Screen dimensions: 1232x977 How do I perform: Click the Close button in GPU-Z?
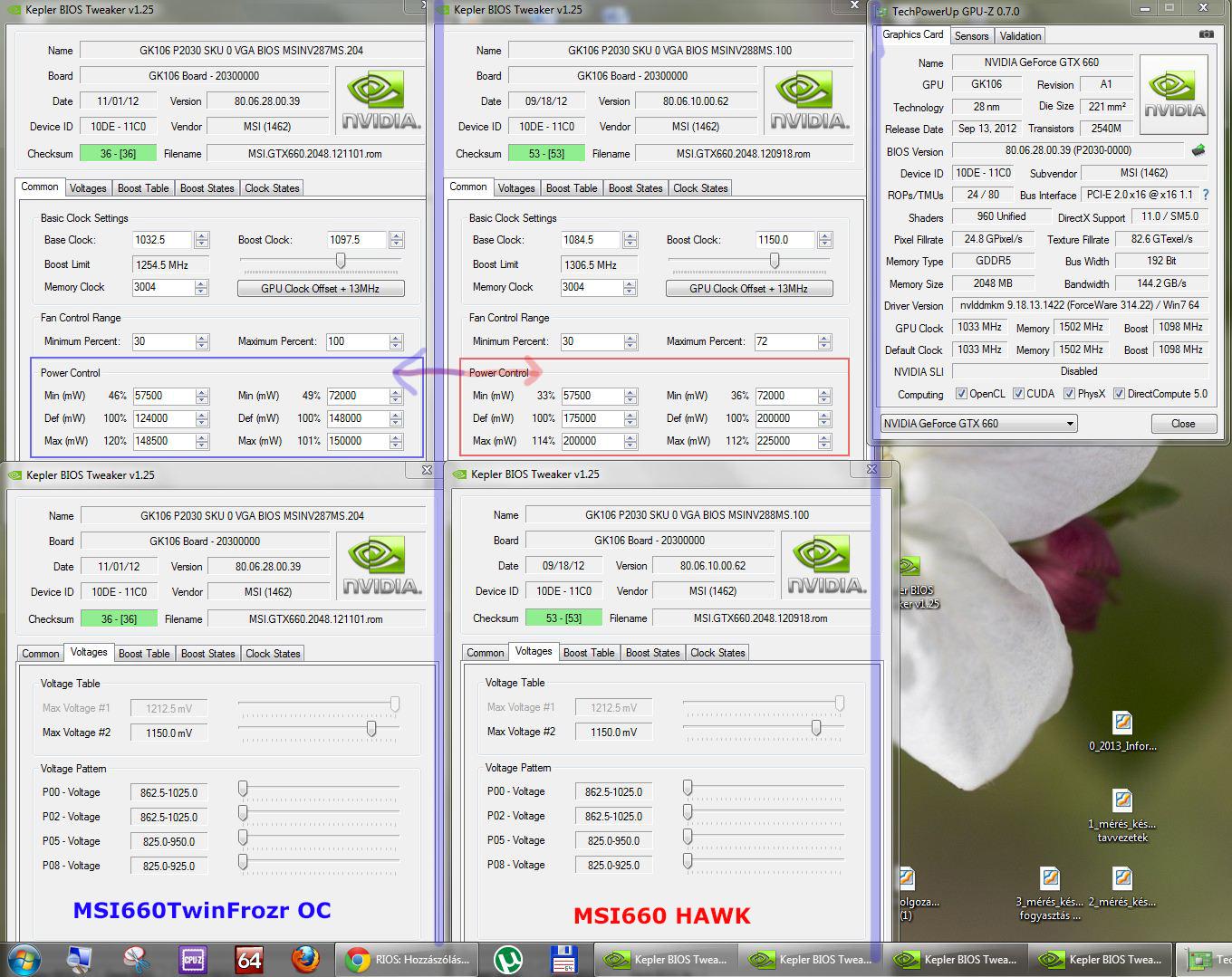coord(1183,424)
